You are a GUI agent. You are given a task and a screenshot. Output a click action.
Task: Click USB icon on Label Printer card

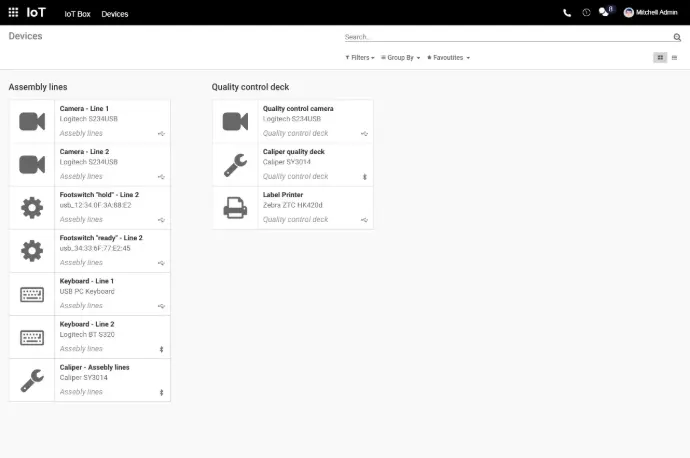[x=364, y=220]
